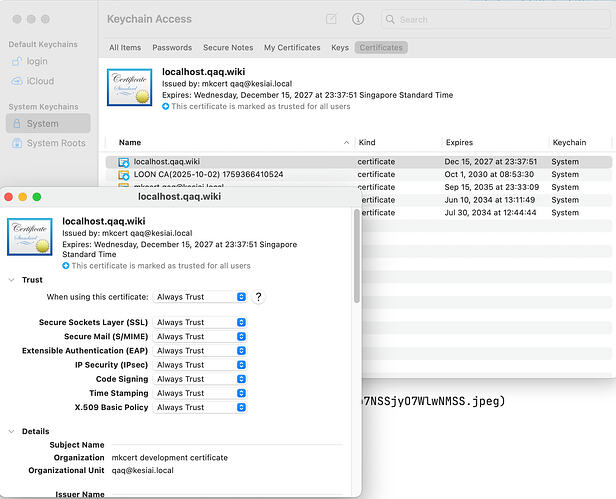Sort list by Expires column header
616x499 pixels.
pos(459,142)
